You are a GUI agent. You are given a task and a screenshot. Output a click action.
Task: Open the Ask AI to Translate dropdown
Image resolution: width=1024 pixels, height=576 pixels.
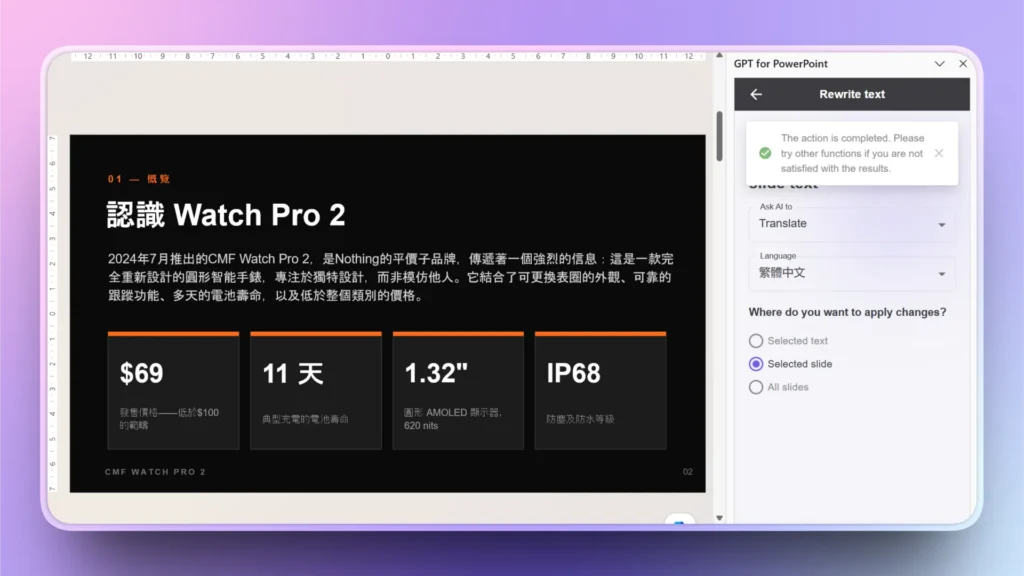[x=852, y=223]
